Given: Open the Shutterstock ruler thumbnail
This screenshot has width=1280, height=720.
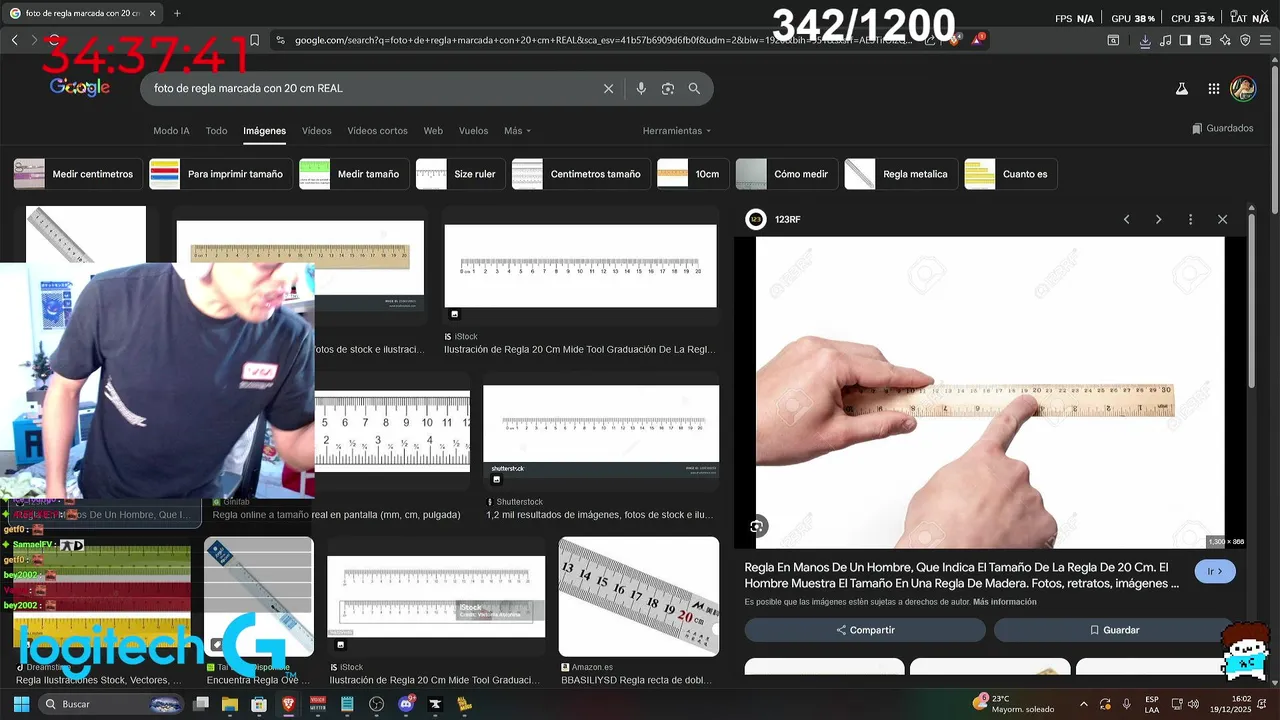Looking at the screenshot, I should coord(600,432).
